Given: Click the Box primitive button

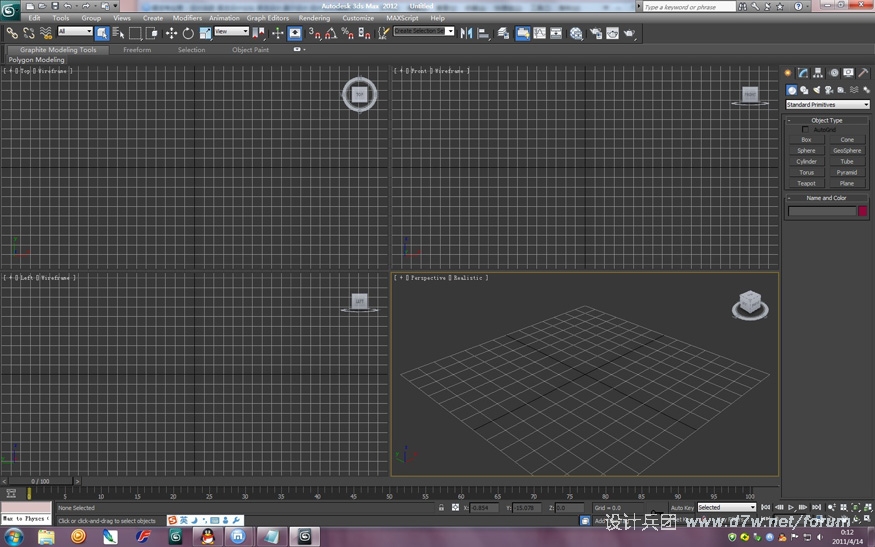Looking at the screenshot, I should coord(806,140).
